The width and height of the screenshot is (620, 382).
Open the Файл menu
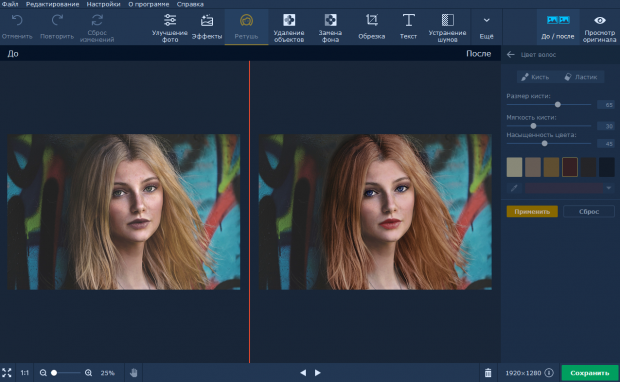tap(10, 4)
